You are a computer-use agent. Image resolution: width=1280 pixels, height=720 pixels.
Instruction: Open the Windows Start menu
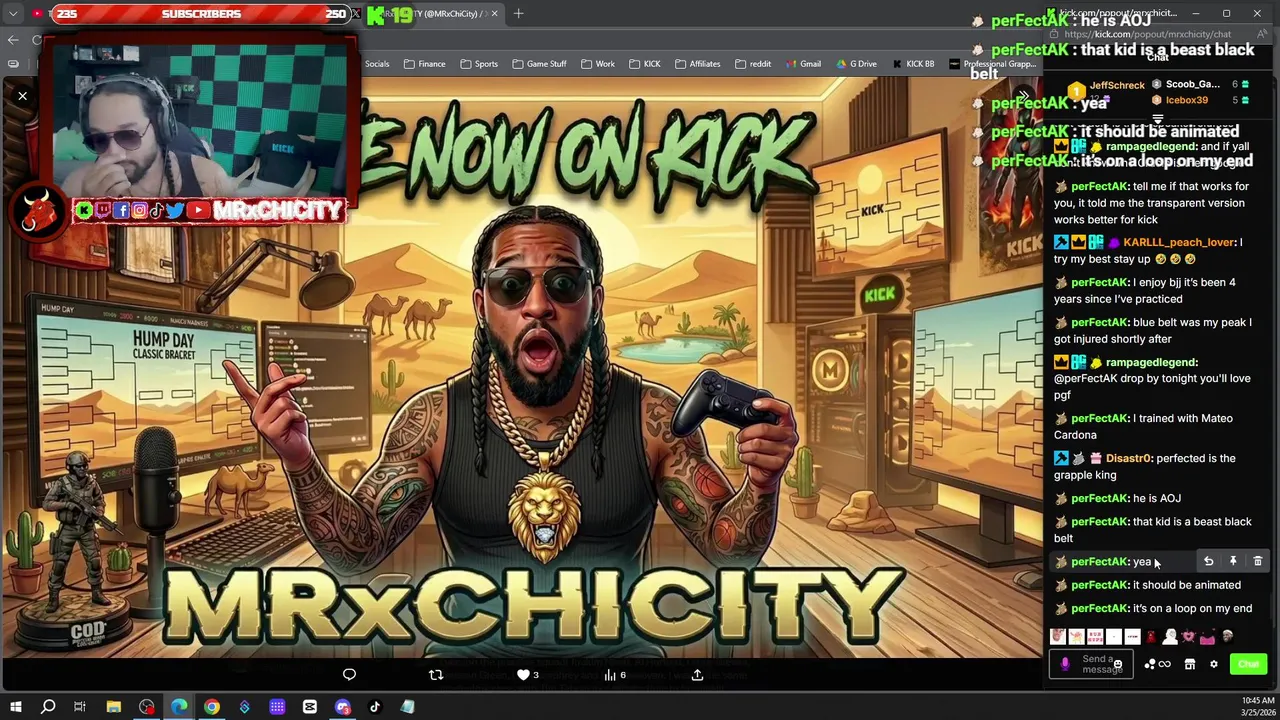16,707
